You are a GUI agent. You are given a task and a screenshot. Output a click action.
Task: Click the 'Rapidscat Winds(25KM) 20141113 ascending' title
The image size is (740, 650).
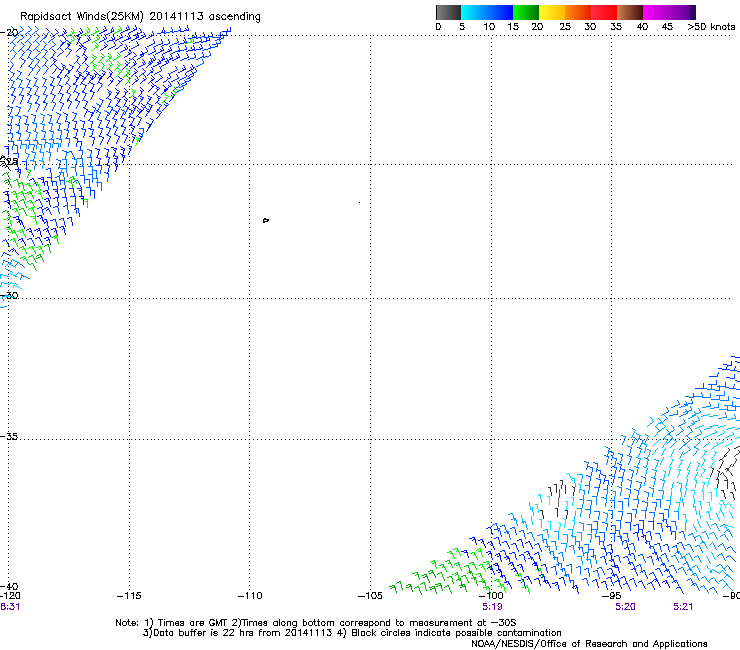140,17
